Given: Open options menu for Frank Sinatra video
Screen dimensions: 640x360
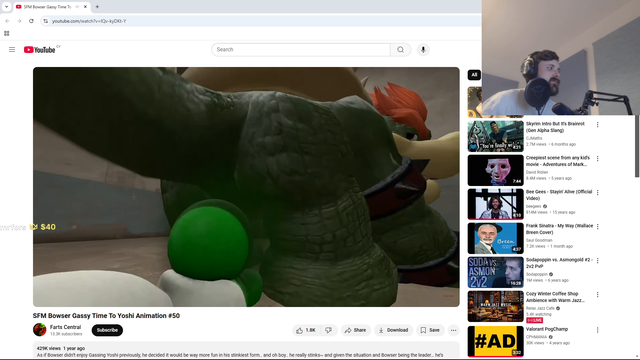Looking at the screenshot, I should (598, 227).
